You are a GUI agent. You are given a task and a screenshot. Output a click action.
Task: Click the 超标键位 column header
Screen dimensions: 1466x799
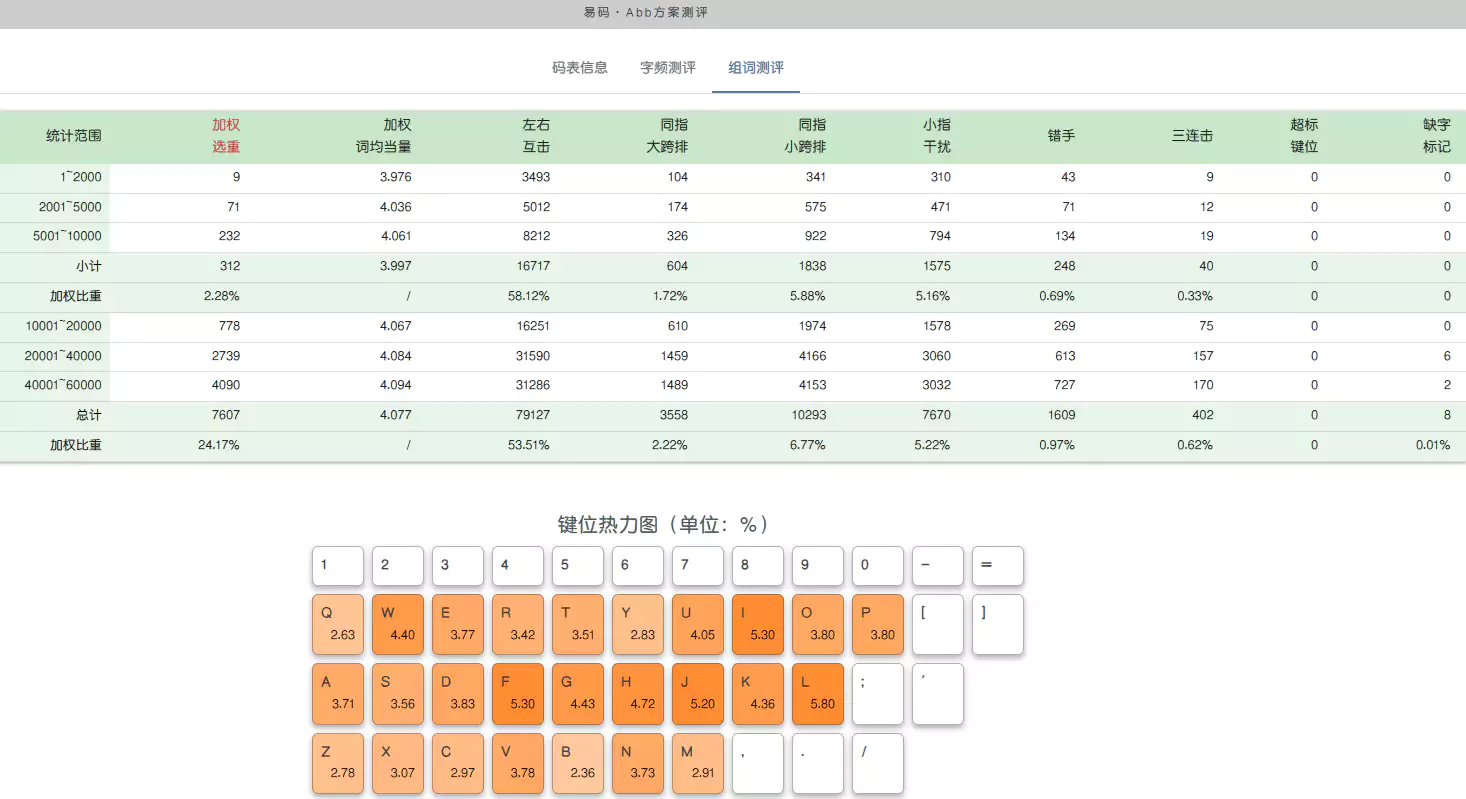coord(1304,136)
